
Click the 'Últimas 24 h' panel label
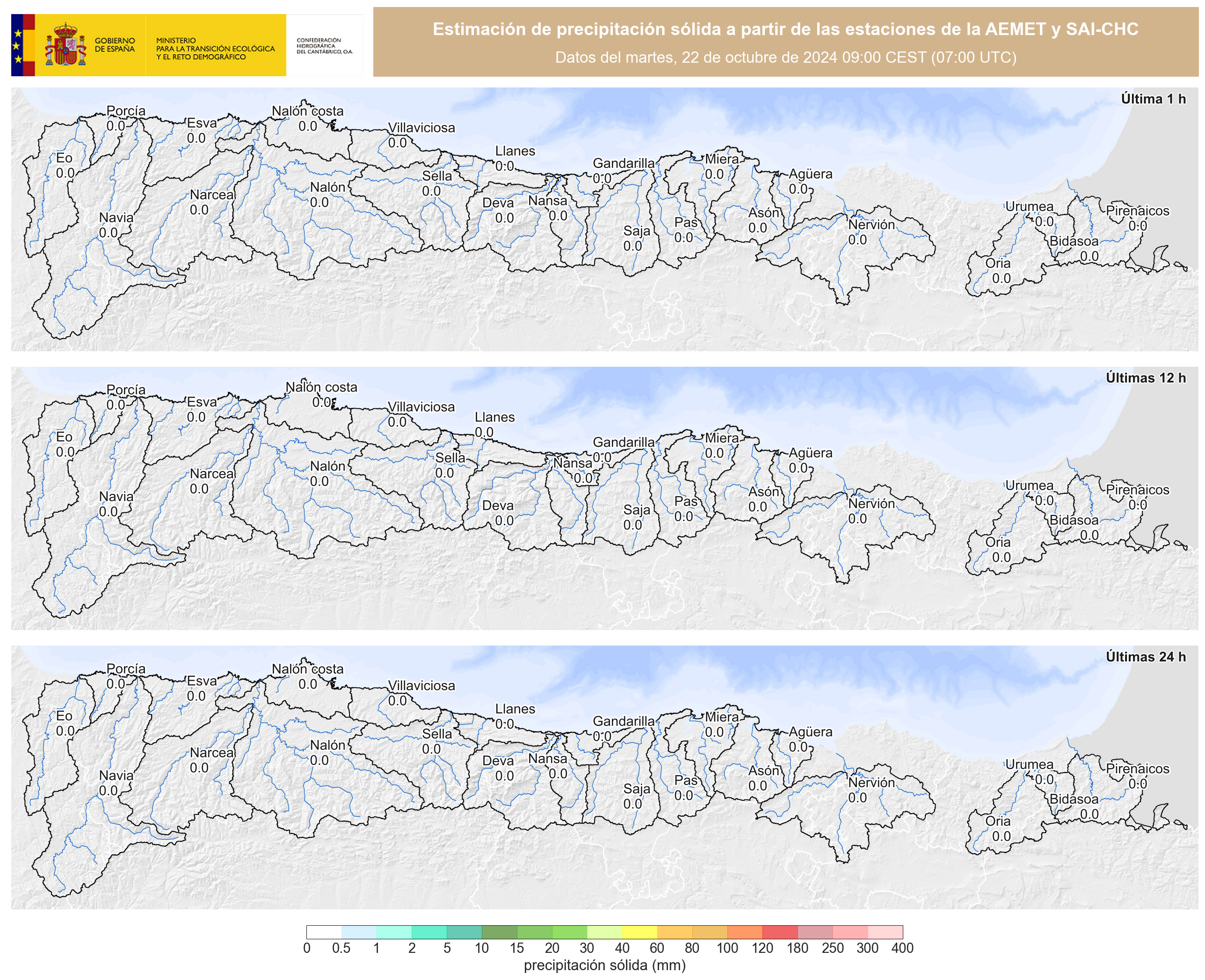(1146, 657)
